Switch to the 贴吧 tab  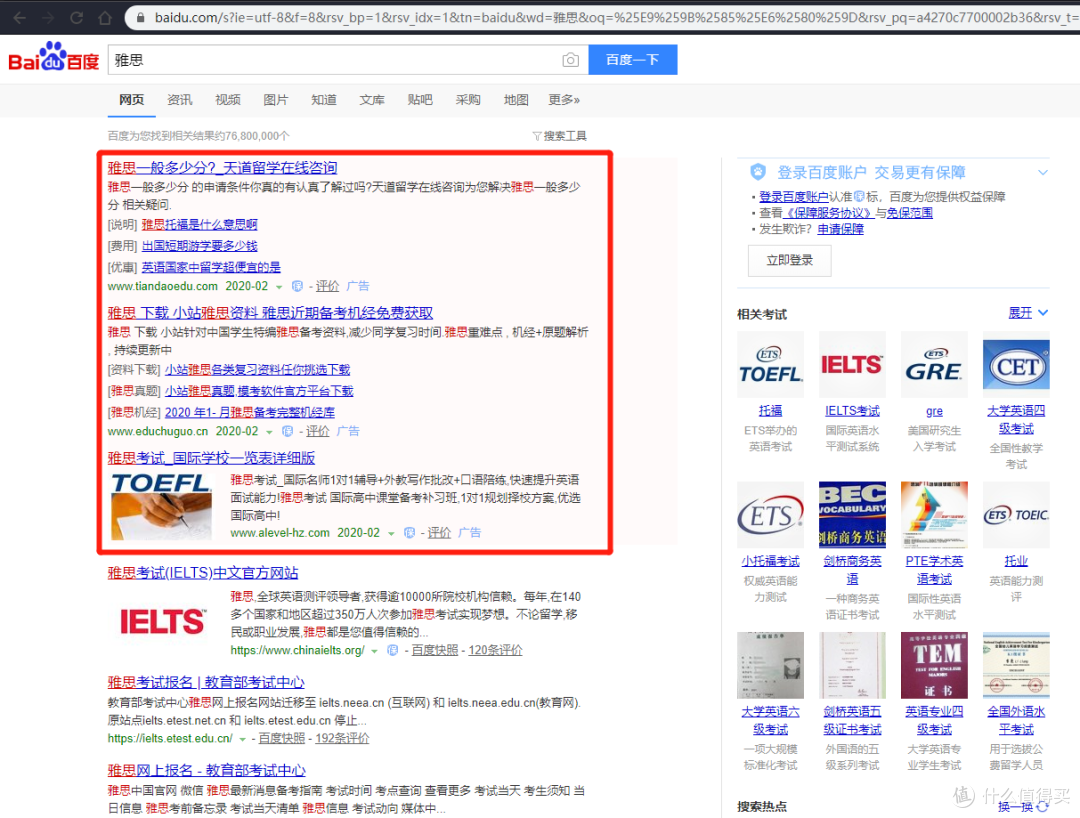click(420, 100)
